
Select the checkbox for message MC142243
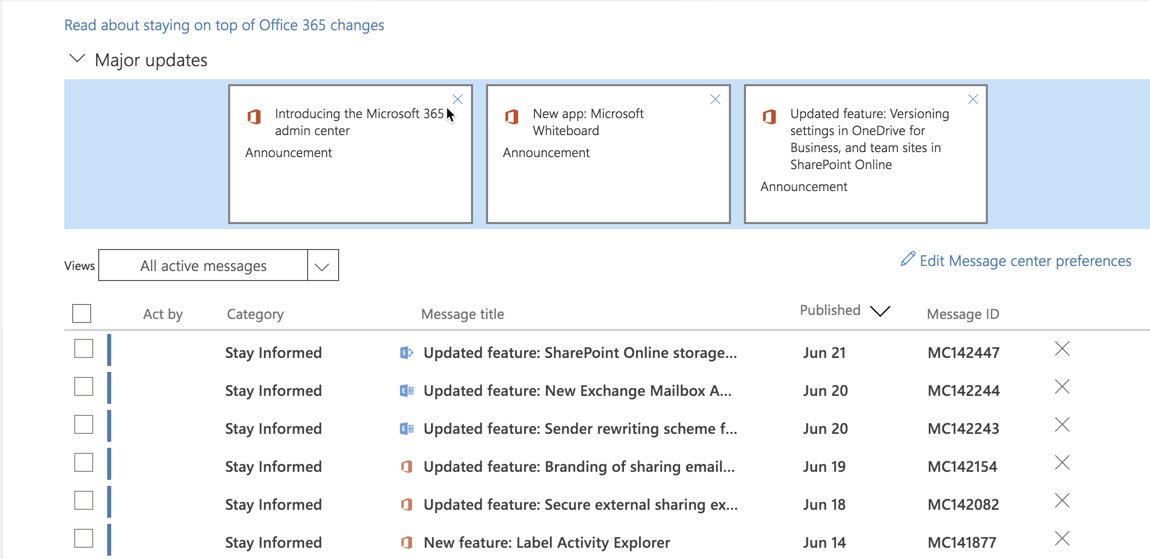84,424
